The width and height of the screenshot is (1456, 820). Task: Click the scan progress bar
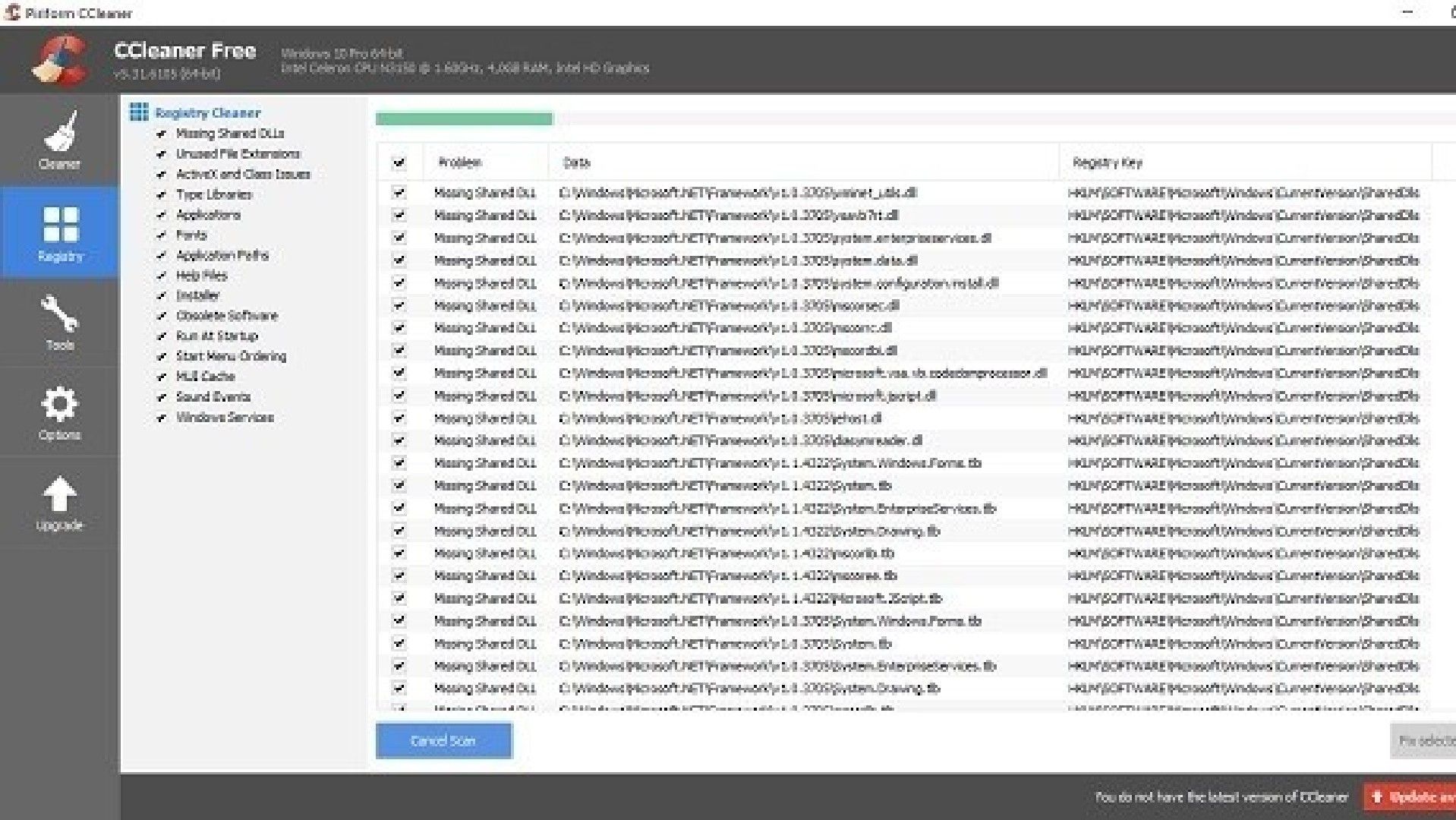click(916, 118)
